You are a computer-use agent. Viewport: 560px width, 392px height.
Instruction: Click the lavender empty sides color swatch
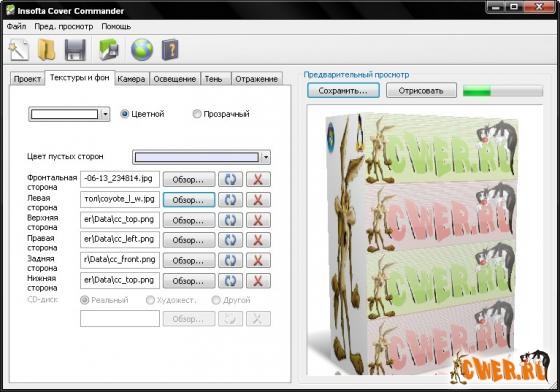[197, 157]
